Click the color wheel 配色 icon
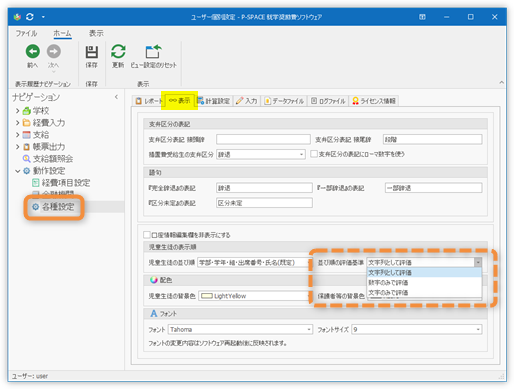 [x=153, y=280]
